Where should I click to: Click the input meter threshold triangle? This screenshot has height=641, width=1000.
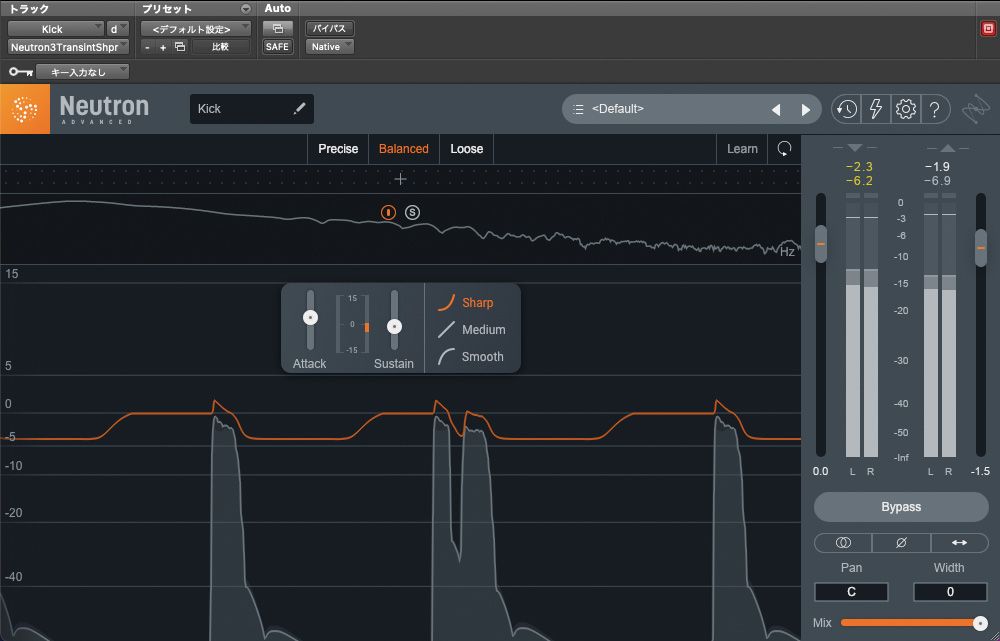tap(855, 148)
